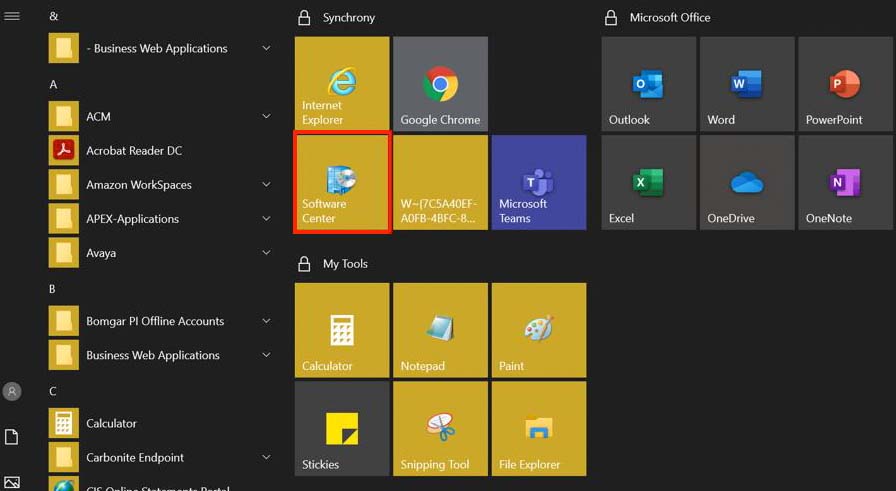
Task: Open the Paint tile
Action: tap(539, 330)
